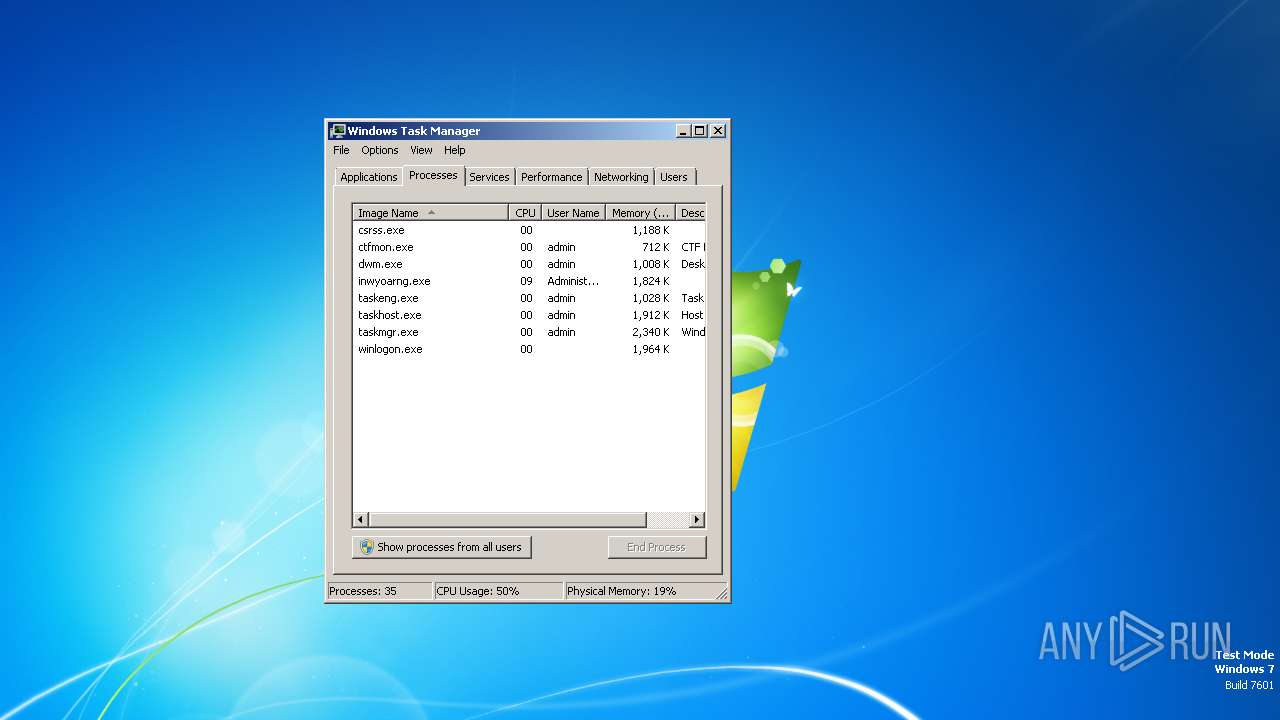Open the File menu

tap(341, 150)
